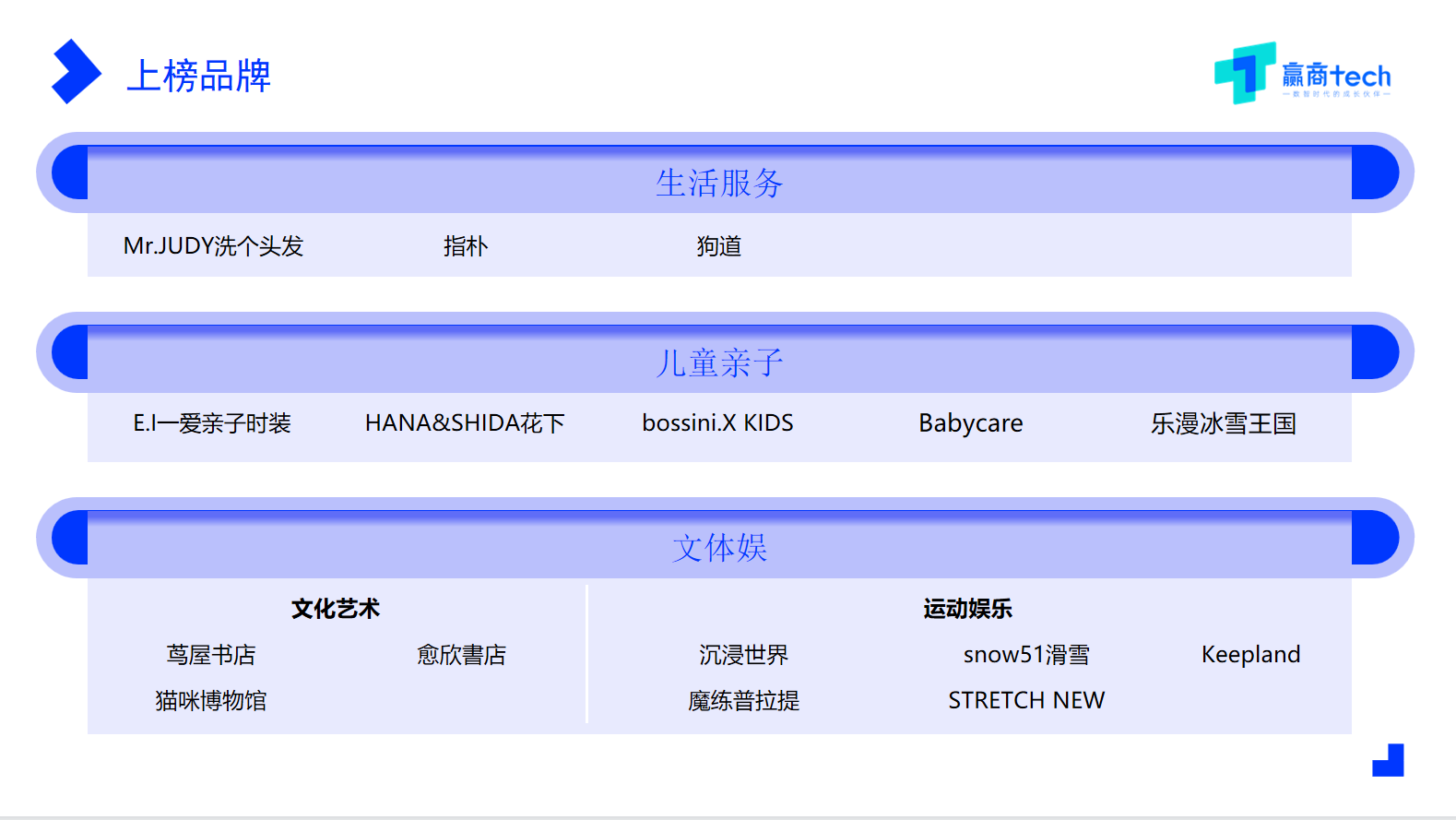Click snow51滑雪 brand name
Image resolution: width=1456 pixels, height=820 pixels.
(x=1026, y=655)
